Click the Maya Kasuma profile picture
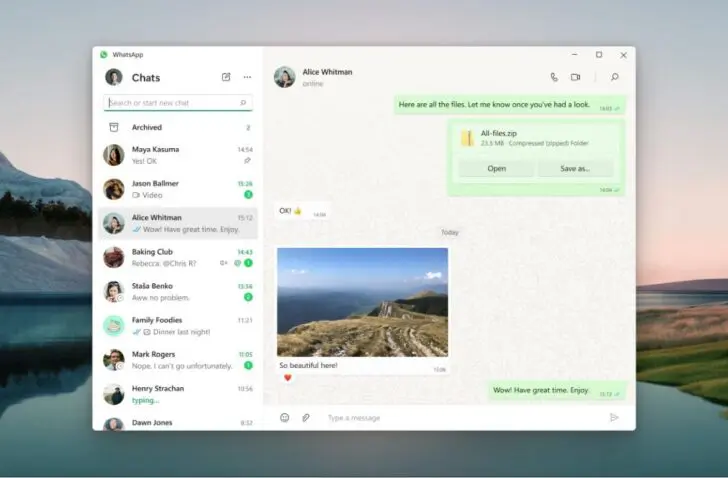728x478 pixels. click(x=114, y=155)
